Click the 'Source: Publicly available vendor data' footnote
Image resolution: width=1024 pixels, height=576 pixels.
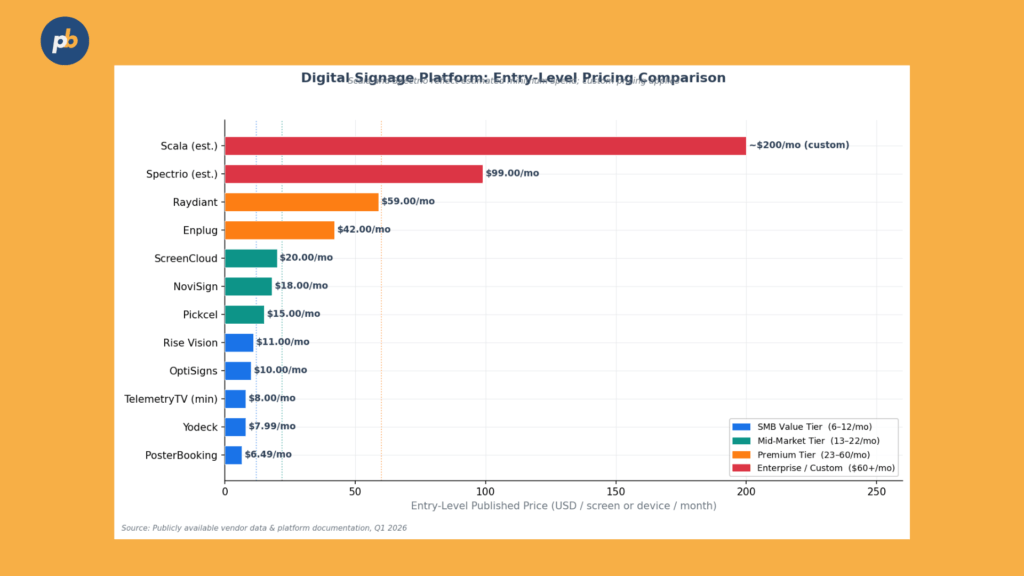pos(264,528)
